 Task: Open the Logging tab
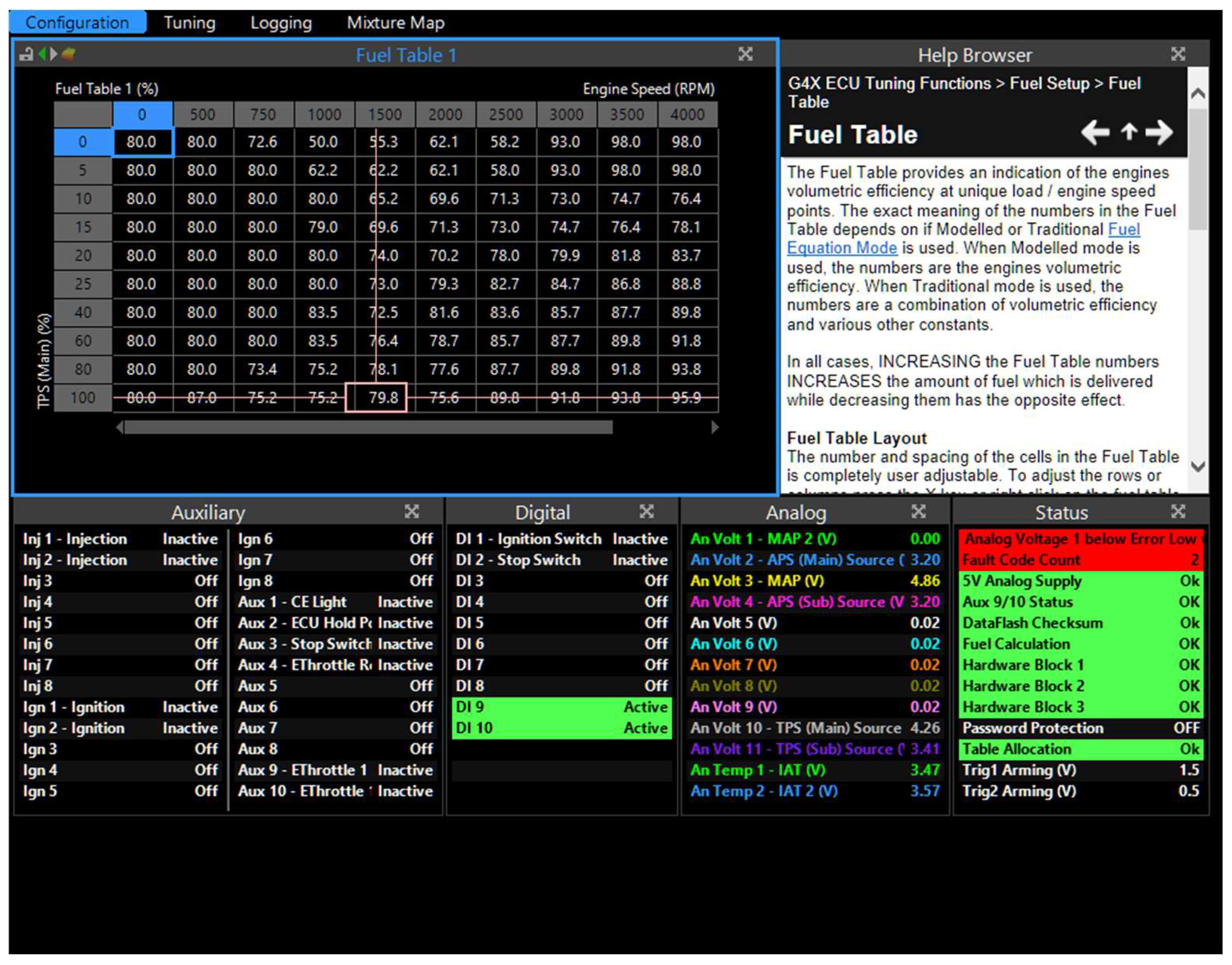pyautogui.click(x=281, y=22)
